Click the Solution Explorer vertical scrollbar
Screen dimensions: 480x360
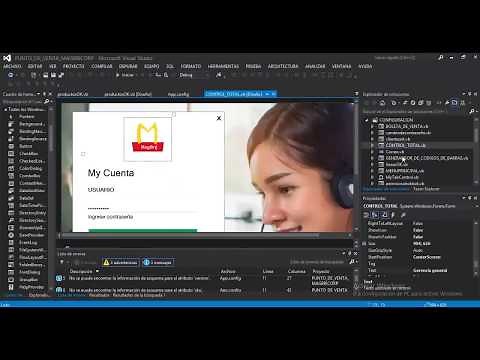click(x=476, y=135)
